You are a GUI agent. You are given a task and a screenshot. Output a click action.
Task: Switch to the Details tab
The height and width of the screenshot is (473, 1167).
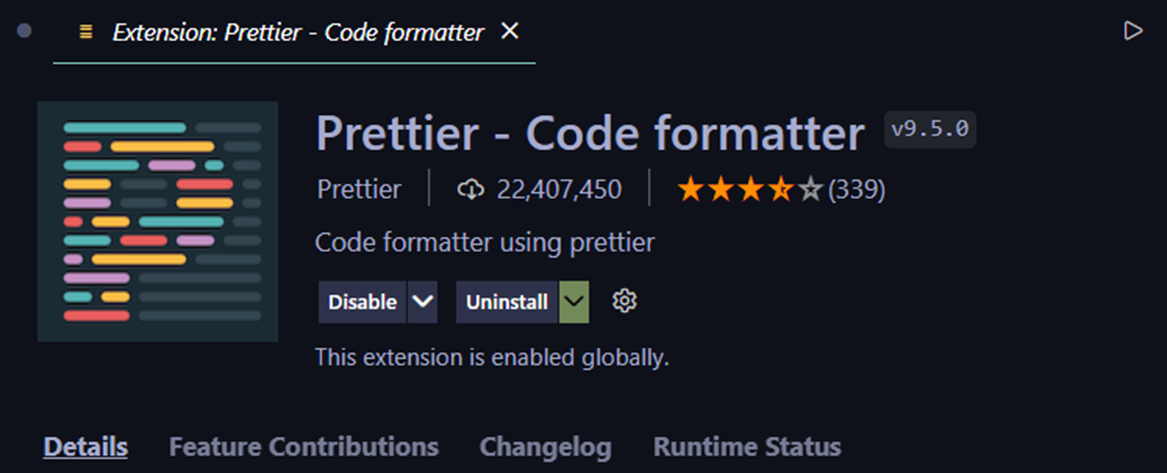point(85,446)
